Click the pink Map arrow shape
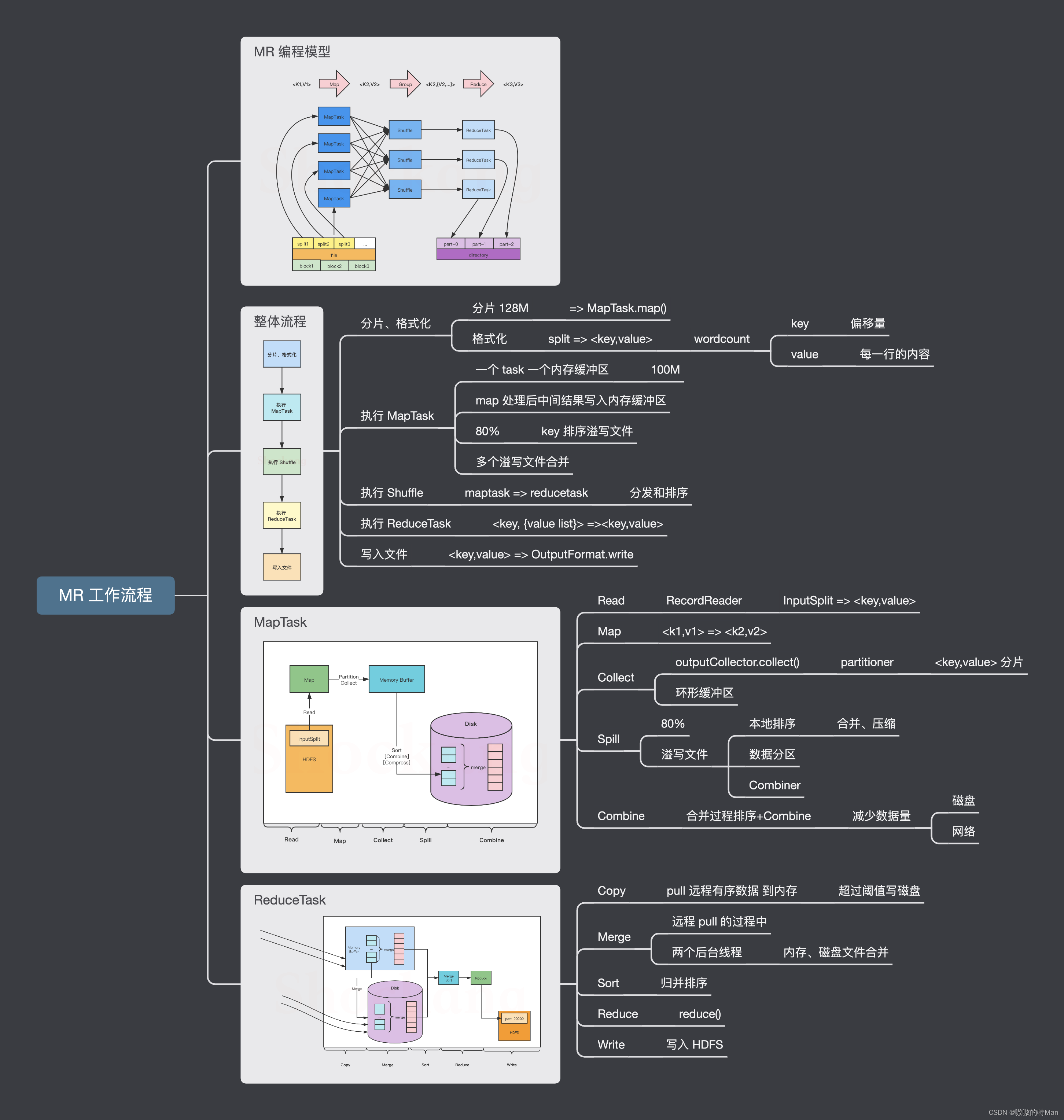 pyautogui.click(x=334, y=84)
